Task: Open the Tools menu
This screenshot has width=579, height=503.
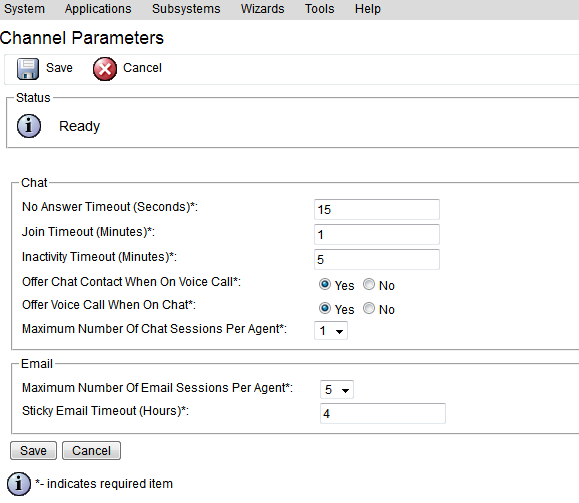Action: click(319, 8)
